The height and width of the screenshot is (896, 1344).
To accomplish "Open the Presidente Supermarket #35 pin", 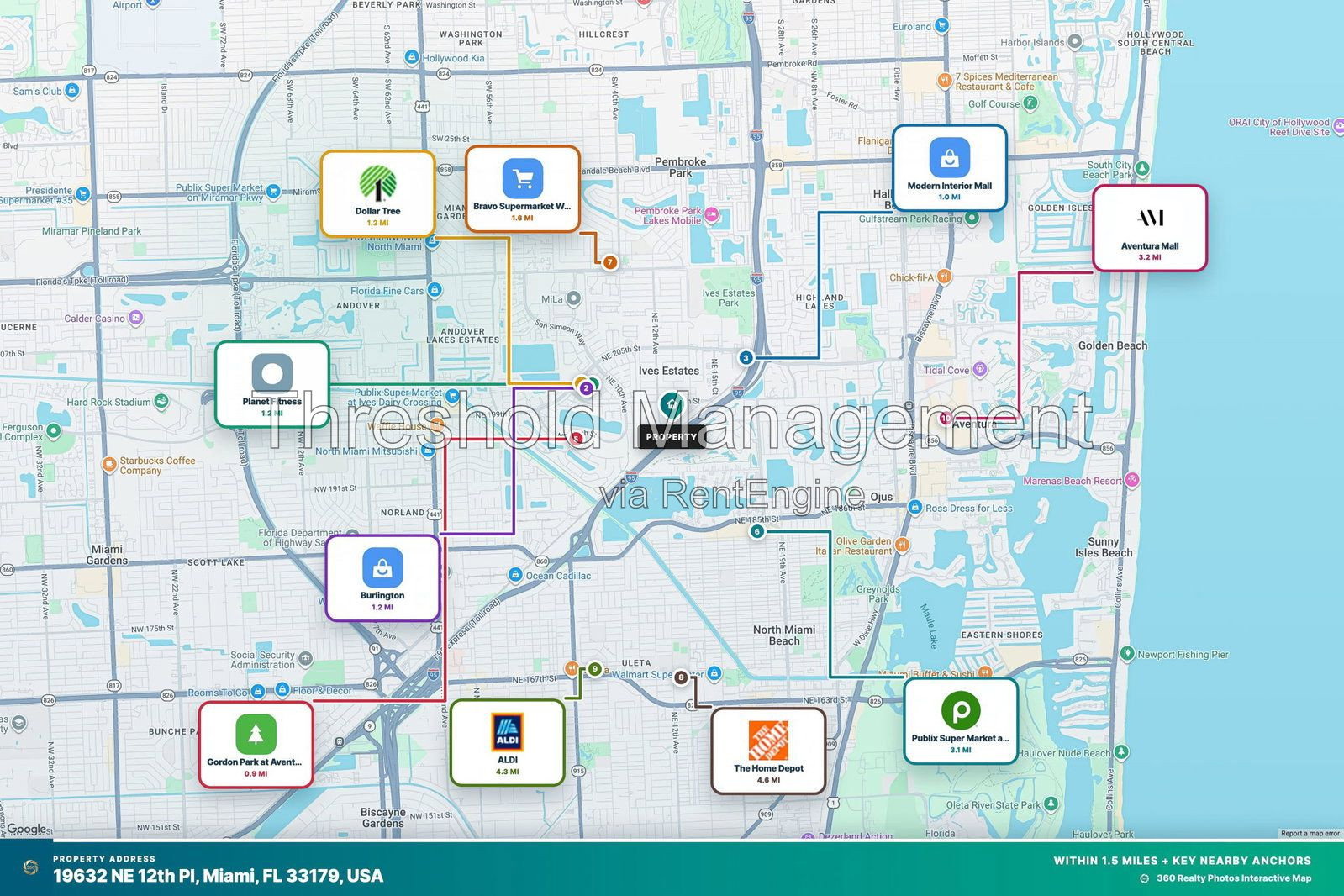I will 83,195.
